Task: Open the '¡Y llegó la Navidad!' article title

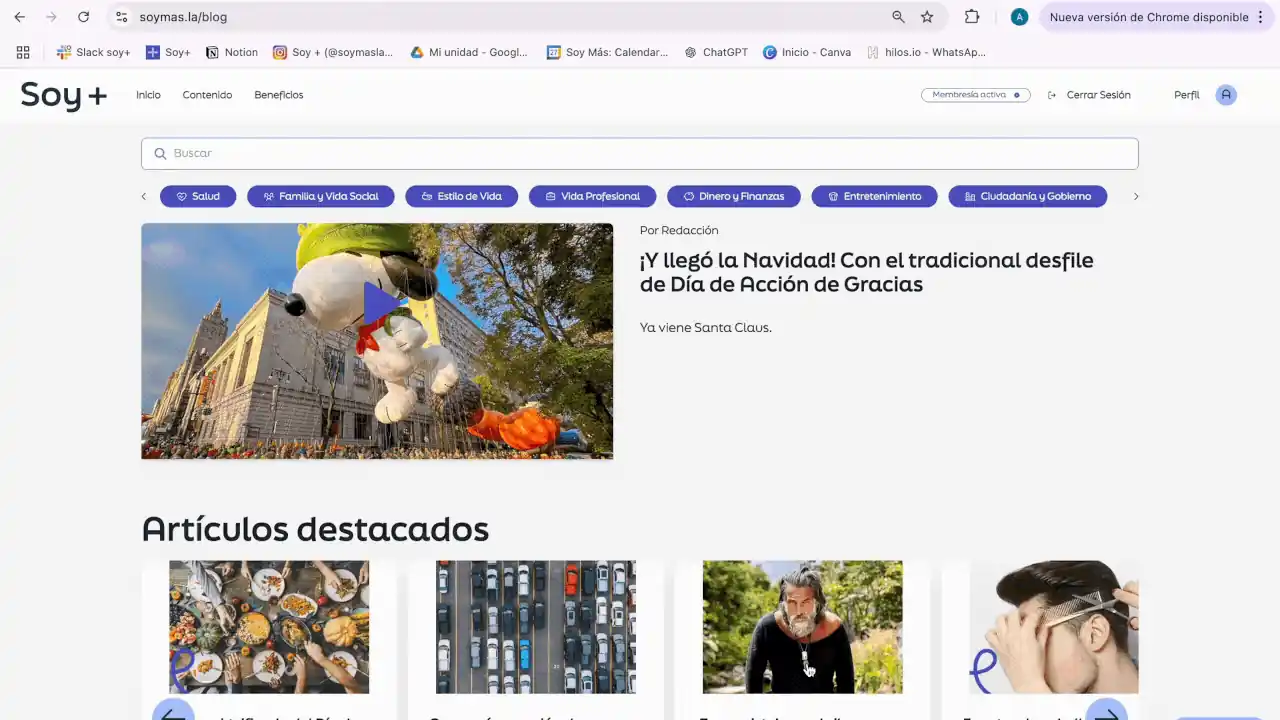Action: click(x=867, y=272)
